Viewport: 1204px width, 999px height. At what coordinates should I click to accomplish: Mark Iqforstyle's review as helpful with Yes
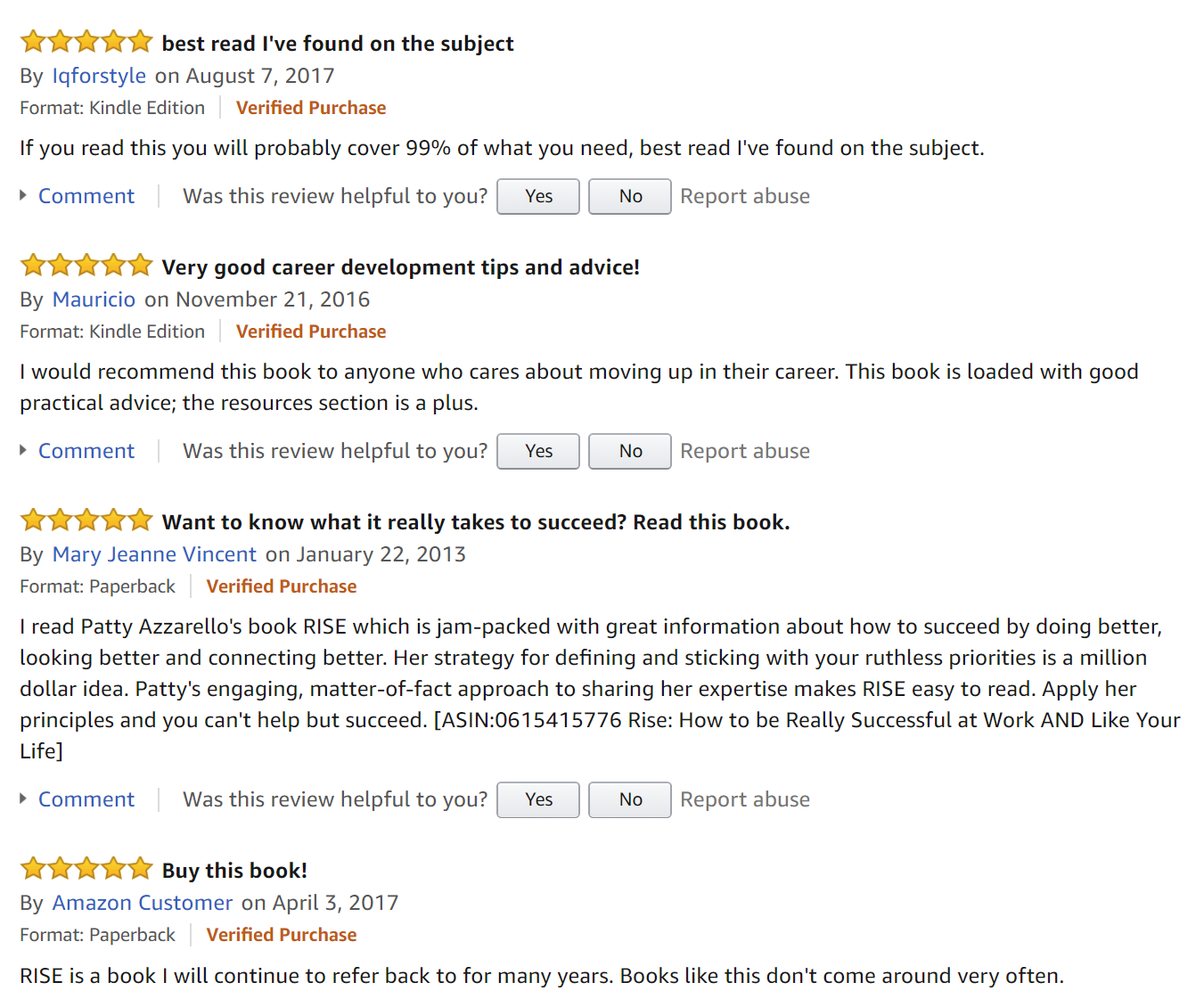click(x=538, y=196)
